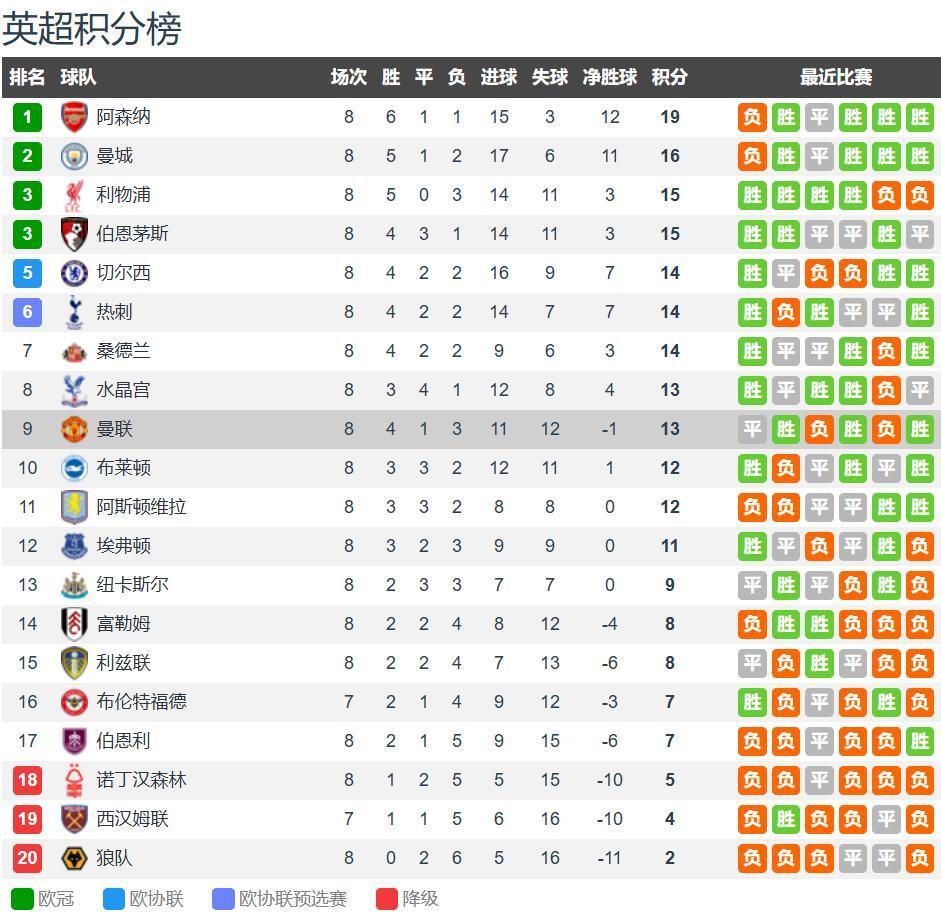Click the green 欧冠 legend swatch
This screenshot has width=941, height=918.
tap(22, 898)
